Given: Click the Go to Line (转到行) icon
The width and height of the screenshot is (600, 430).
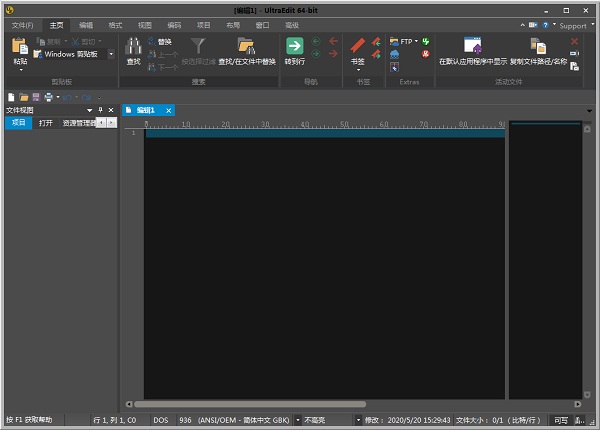Looking at the screenshot, I should coord(294,46).
